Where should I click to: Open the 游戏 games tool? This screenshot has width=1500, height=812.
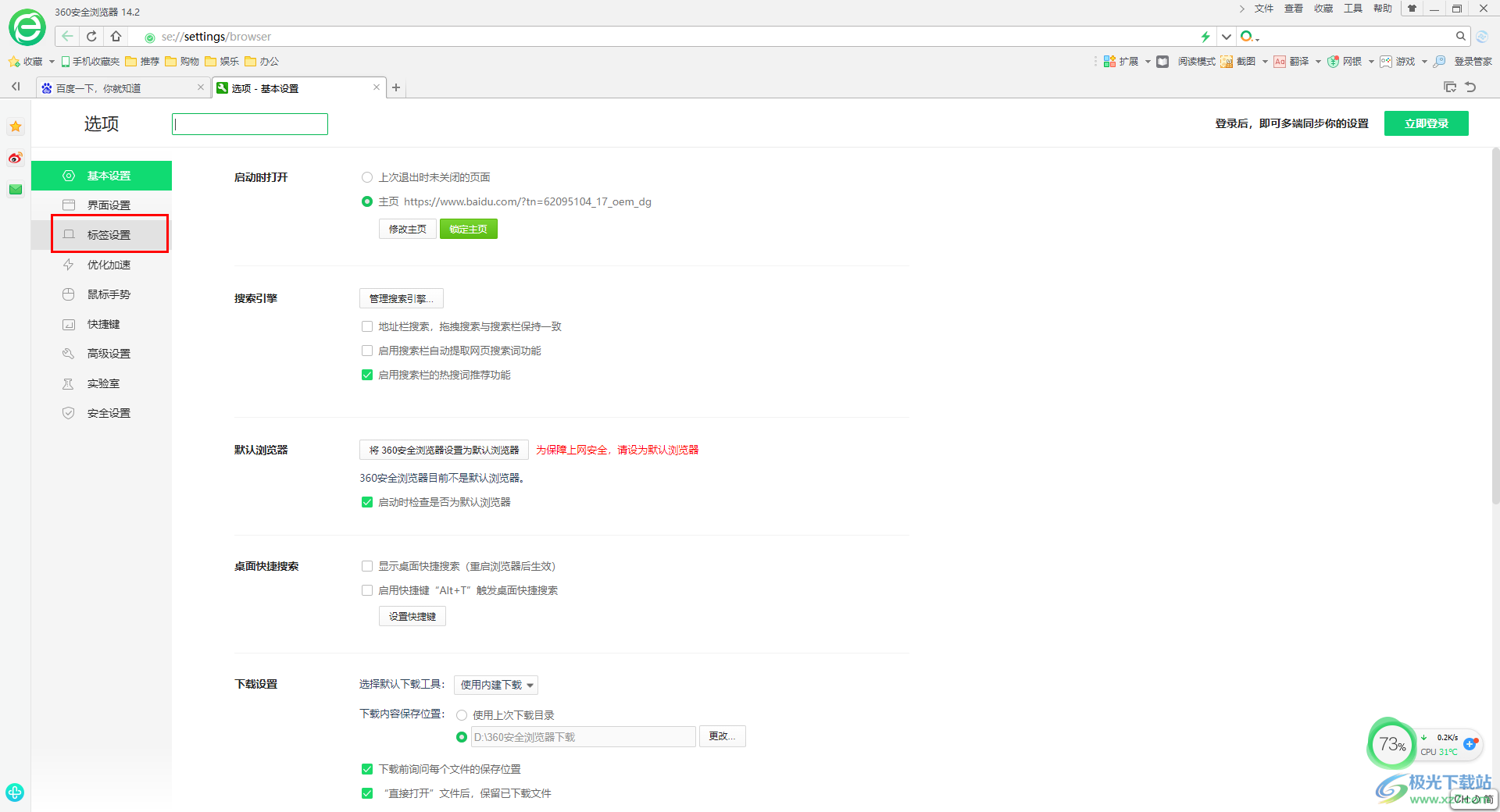(1398, 61)
